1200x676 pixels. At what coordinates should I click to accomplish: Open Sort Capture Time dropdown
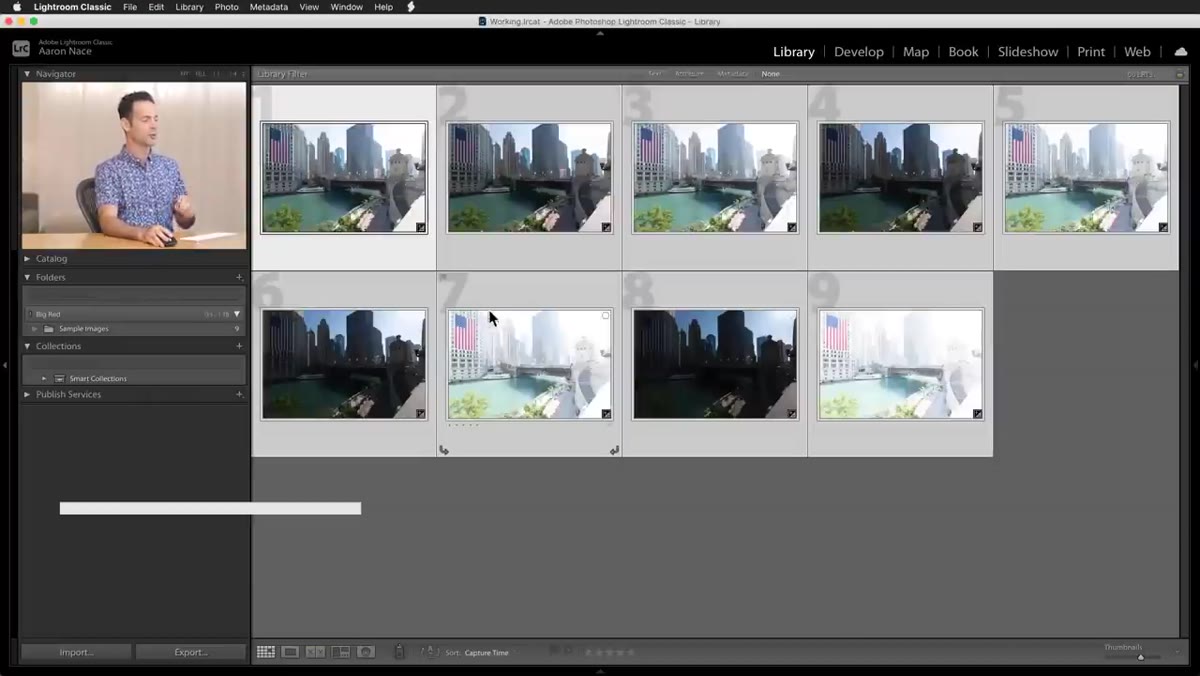[x=487, y=653]
